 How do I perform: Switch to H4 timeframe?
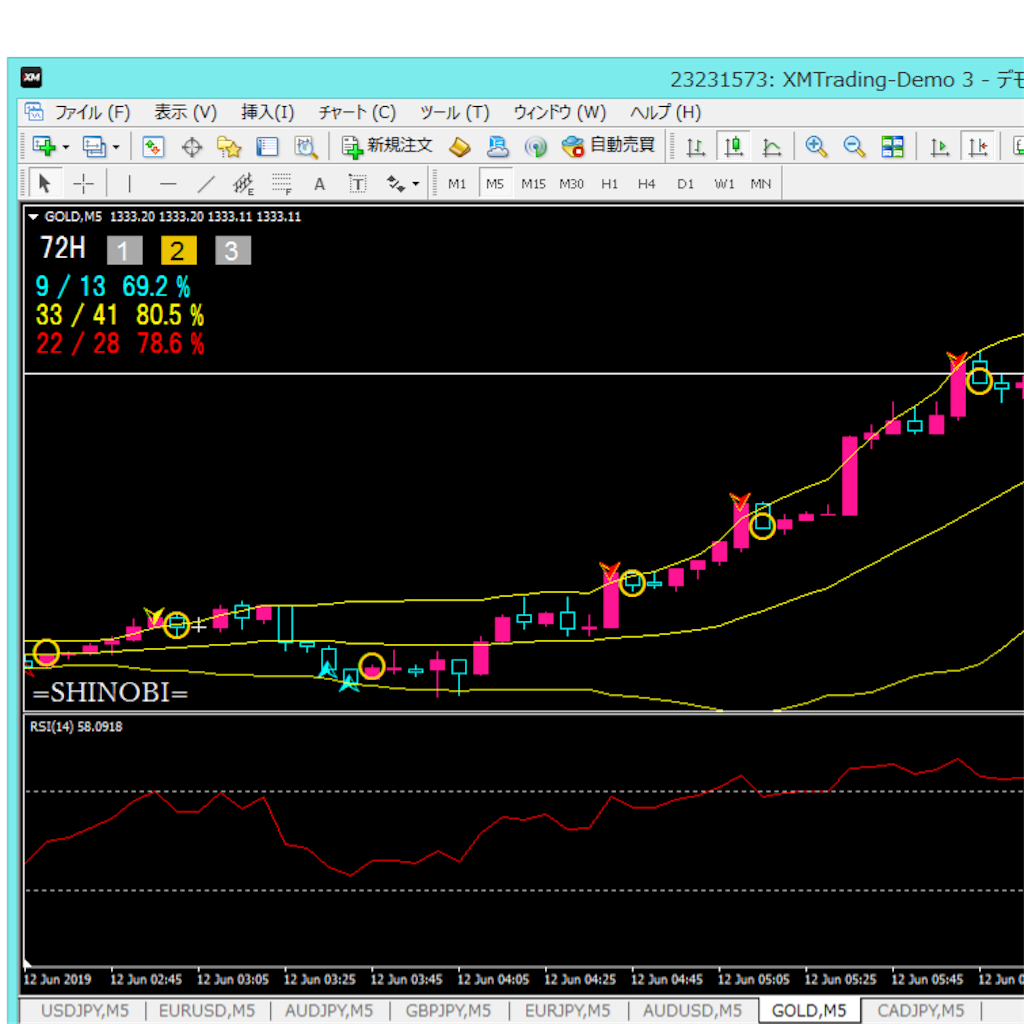point(647,184)
